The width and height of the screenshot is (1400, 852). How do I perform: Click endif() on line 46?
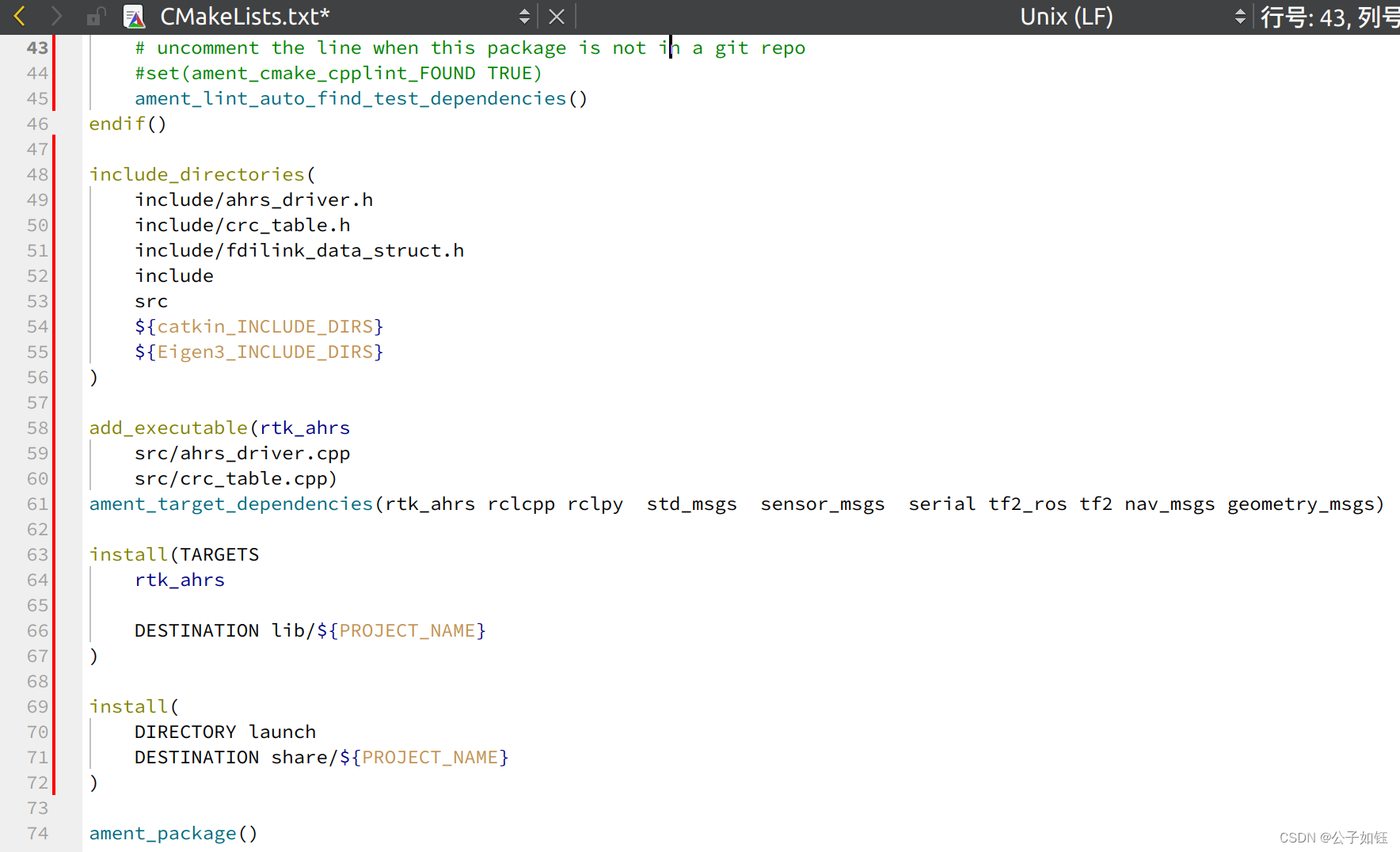pos(127,124)
